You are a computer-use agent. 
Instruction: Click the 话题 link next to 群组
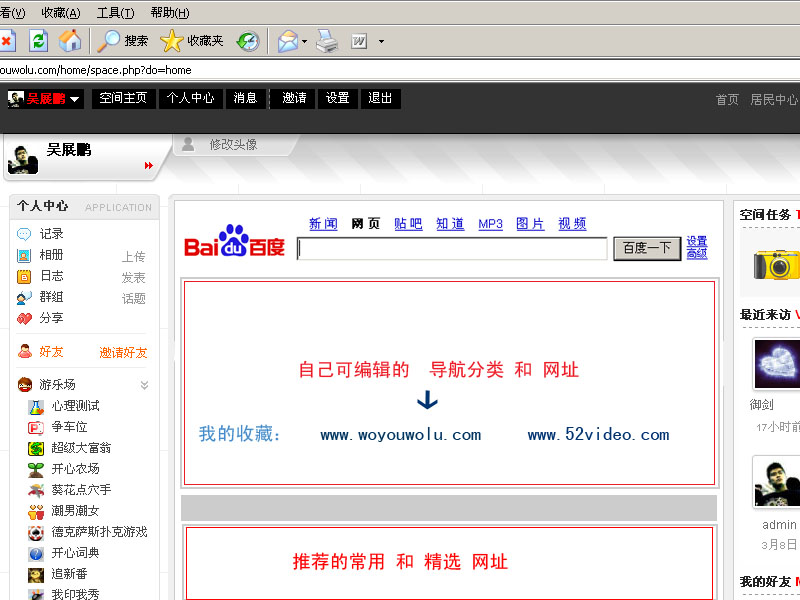[x=133, y=298]
